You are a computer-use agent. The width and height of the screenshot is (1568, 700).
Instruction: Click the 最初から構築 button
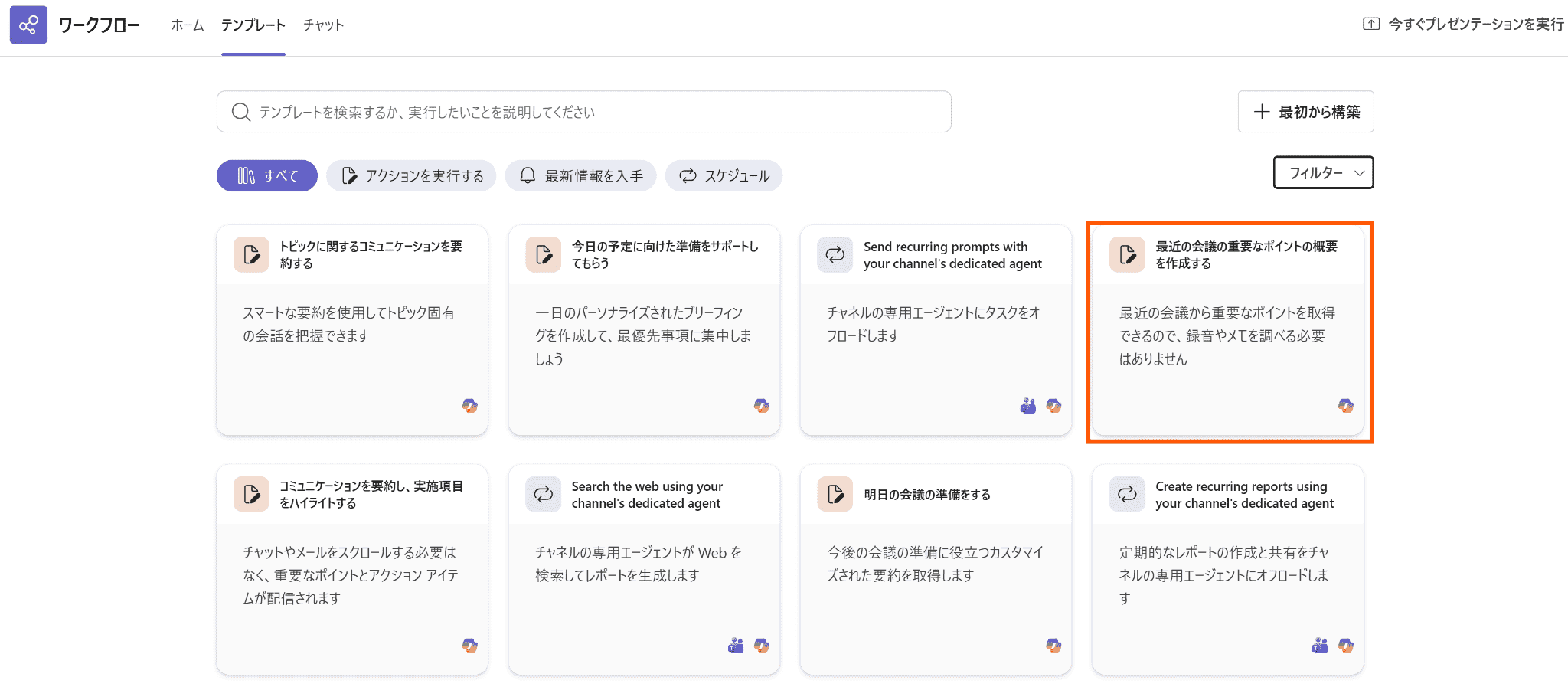coord(1305,111)
